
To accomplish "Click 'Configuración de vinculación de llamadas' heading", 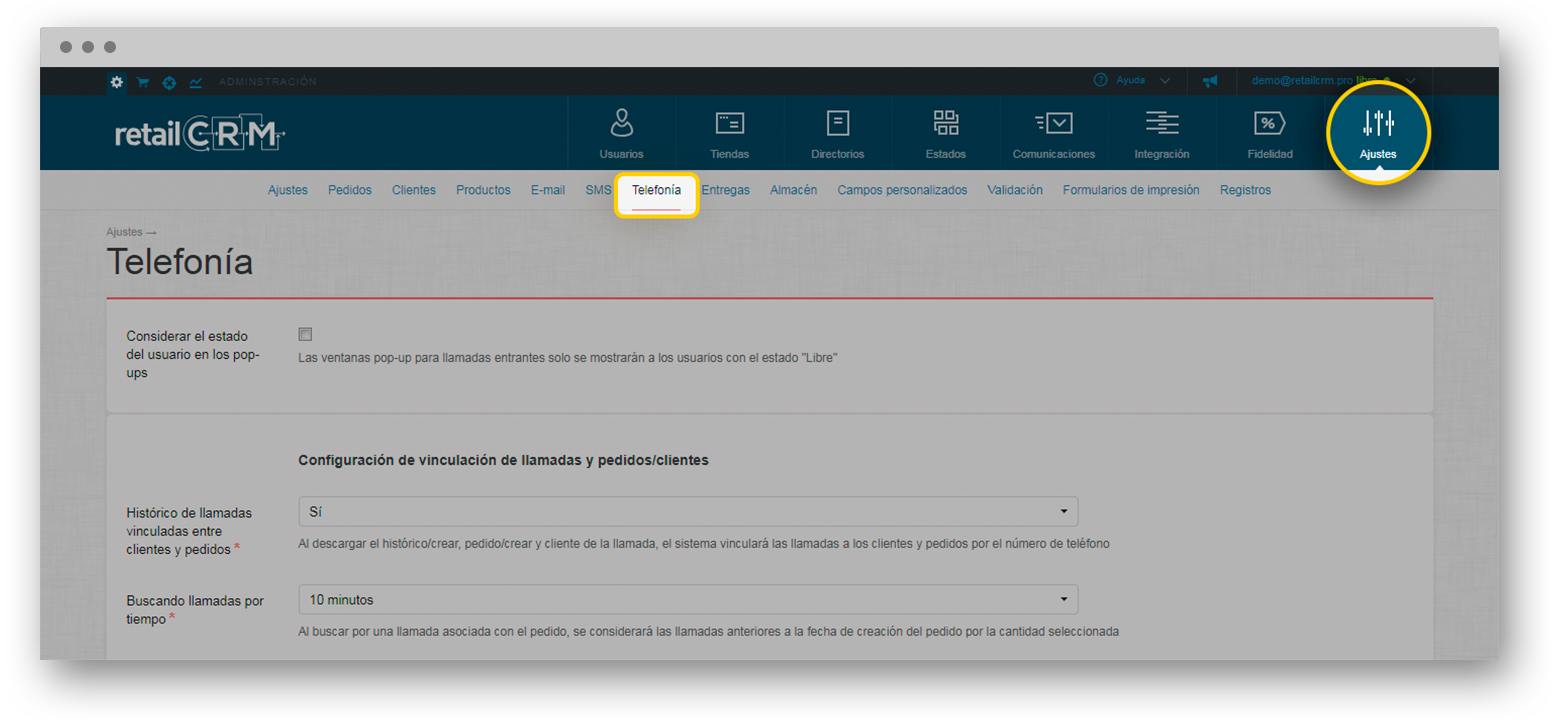I will pos(503,461).
